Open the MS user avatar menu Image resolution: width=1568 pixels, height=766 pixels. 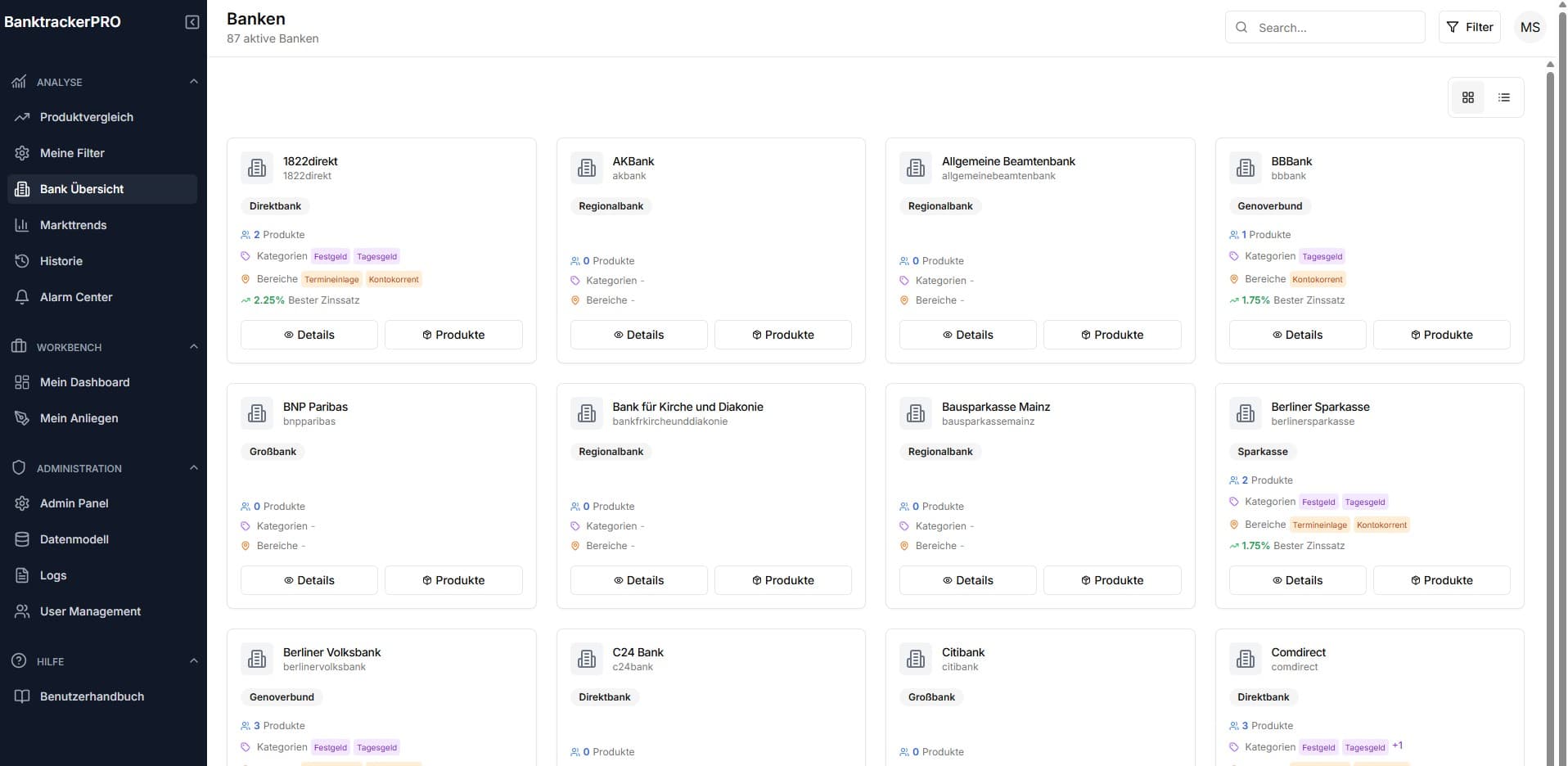1530,27
